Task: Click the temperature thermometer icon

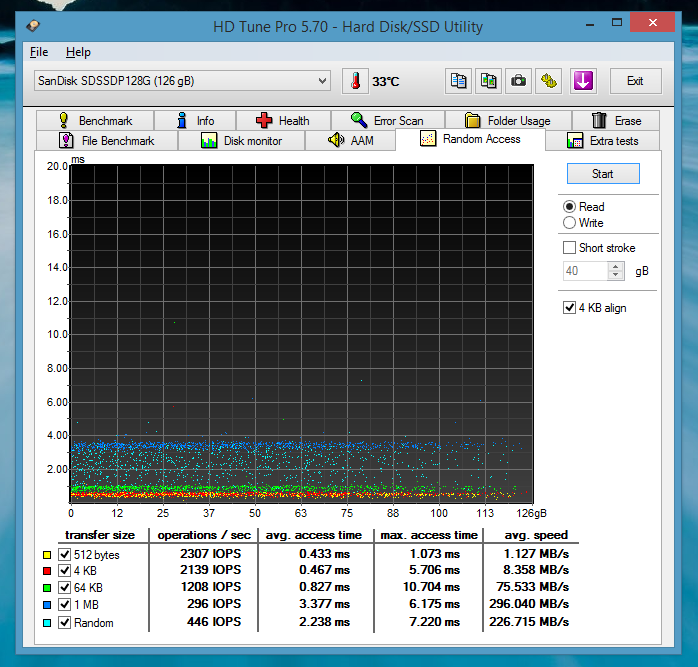Action: click(x=355, y=81)
